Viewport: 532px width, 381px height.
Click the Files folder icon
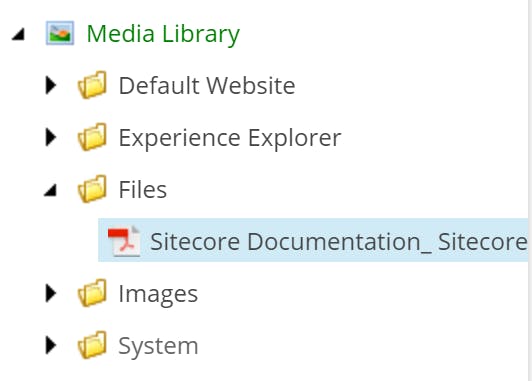pos(92,189)
